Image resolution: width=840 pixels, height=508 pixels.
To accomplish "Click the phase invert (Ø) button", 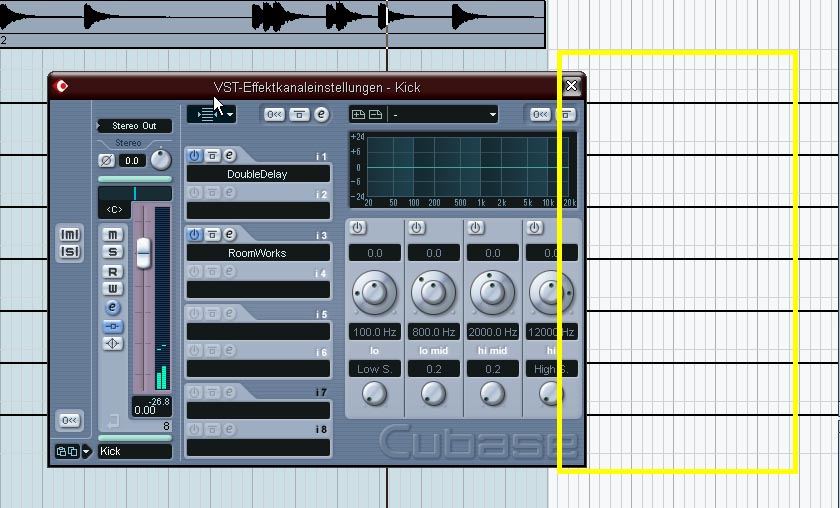I will (x=107, y=160).
